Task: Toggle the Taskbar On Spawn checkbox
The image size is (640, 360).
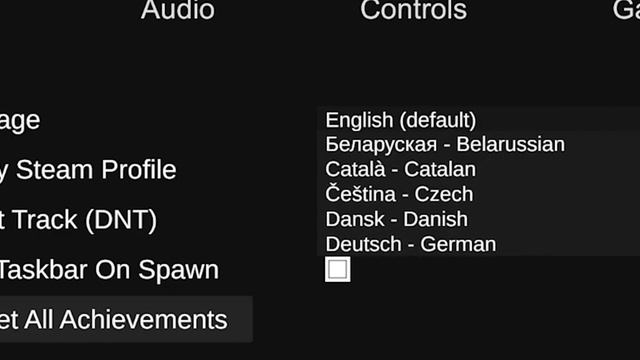Action: tap(338, 269)
